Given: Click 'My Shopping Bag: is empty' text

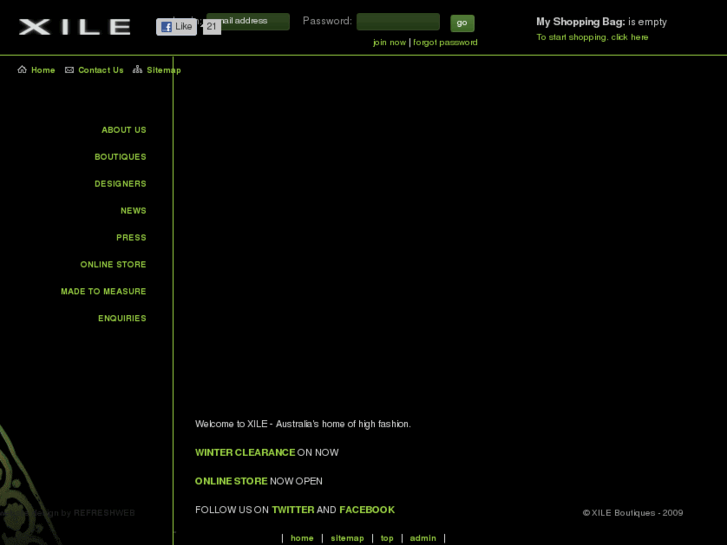Looking at the screenshot, I should 601,22.
